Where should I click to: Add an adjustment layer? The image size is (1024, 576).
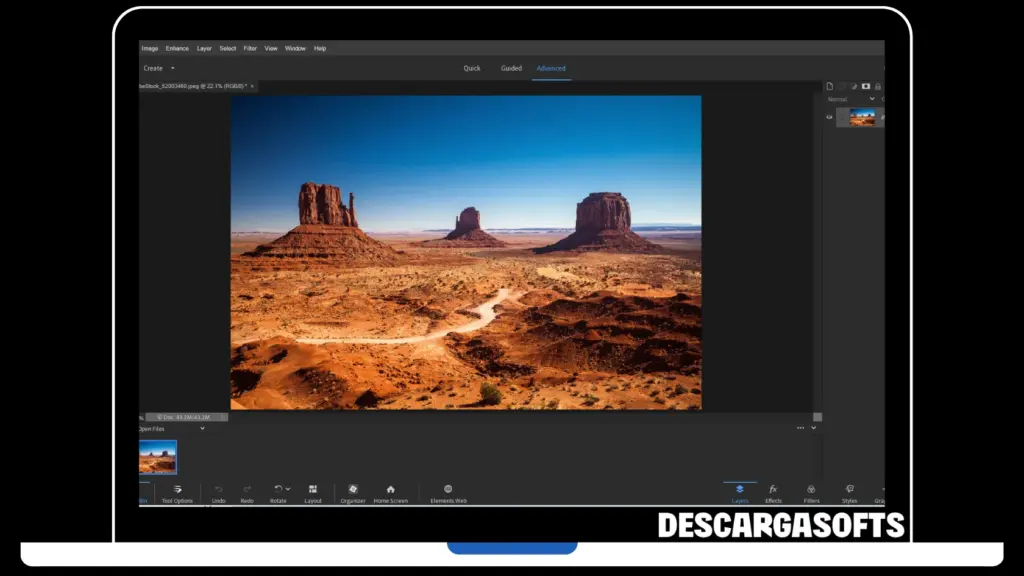854,86
